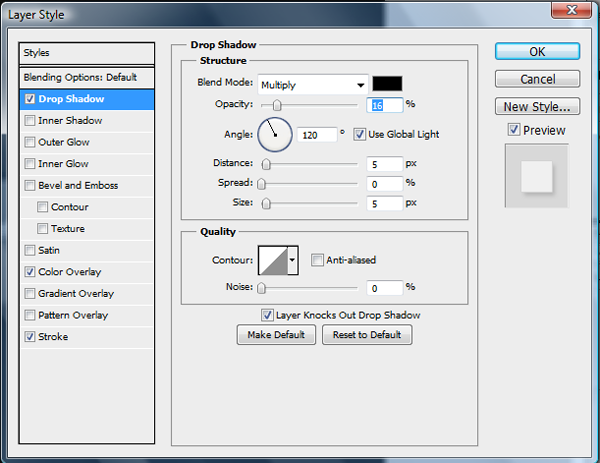600x463 pixels.
Task: Open the Contour curve thumbnail picker
Action: (x=273, y=260)
